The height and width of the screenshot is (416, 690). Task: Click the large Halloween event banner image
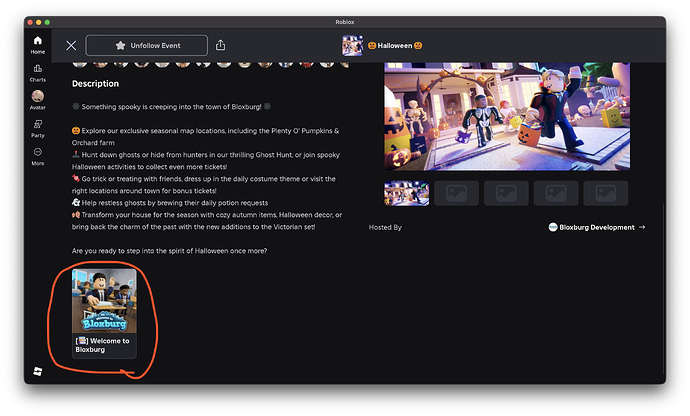tap(507, 116)
